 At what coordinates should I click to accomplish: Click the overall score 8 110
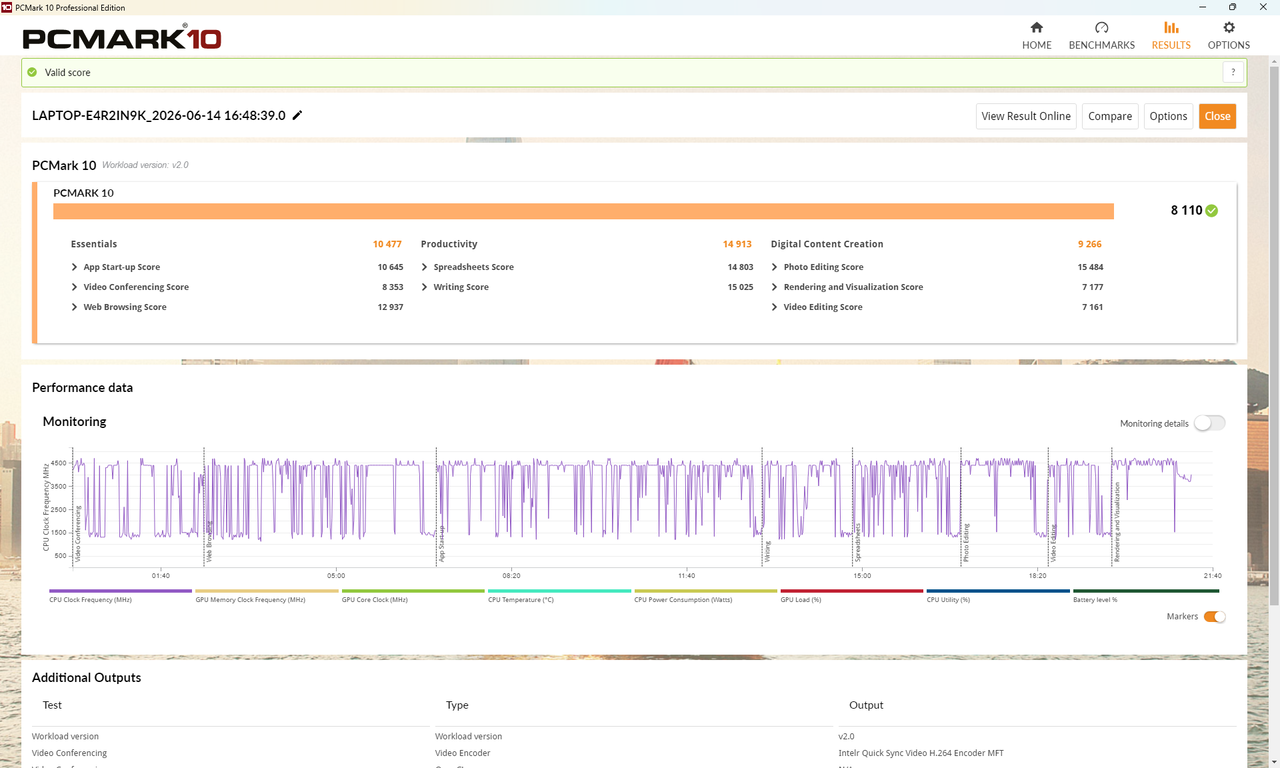tap(1186, 210)
